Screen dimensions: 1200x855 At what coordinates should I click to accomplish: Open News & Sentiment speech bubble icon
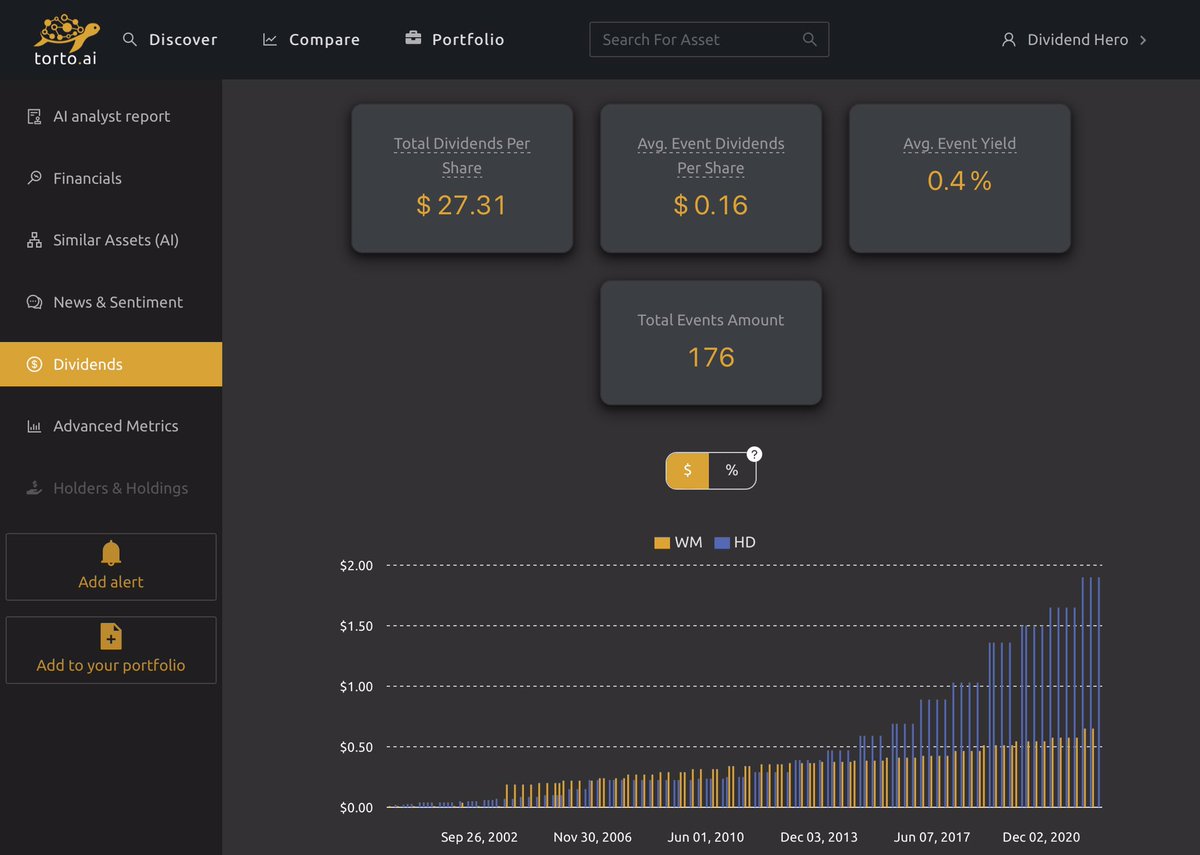(32, 302)
